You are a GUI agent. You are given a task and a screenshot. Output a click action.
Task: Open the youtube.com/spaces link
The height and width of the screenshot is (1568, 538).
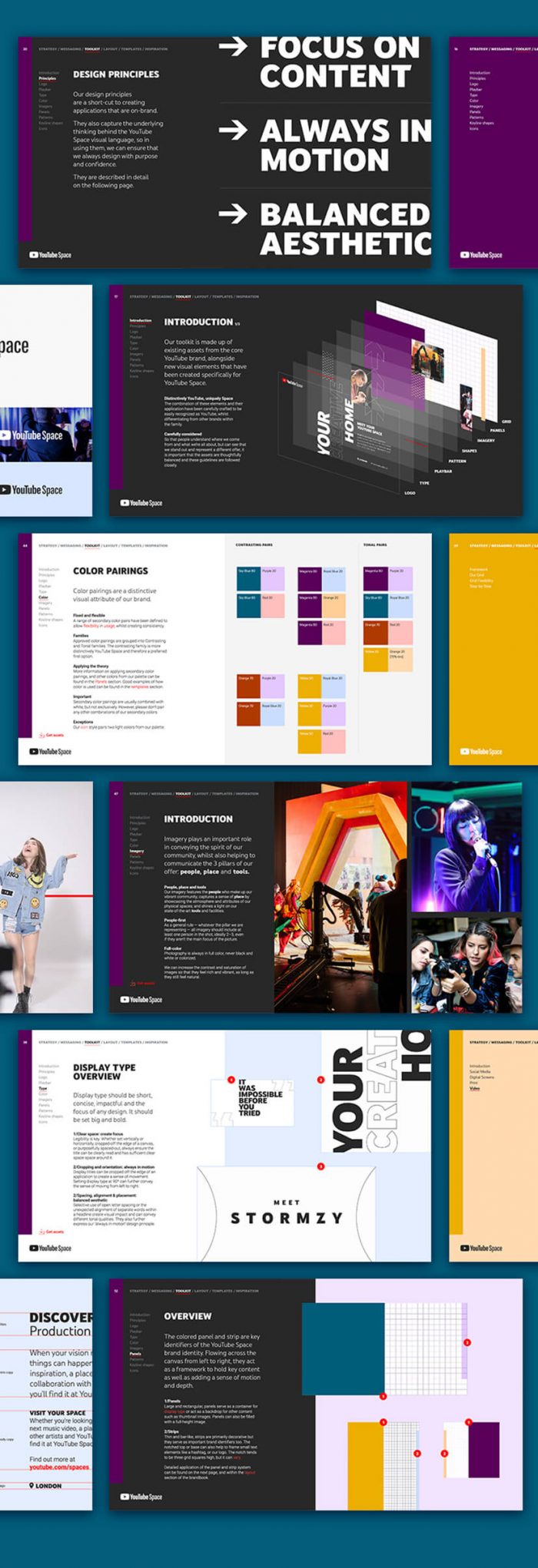(x=59, y=1467)
